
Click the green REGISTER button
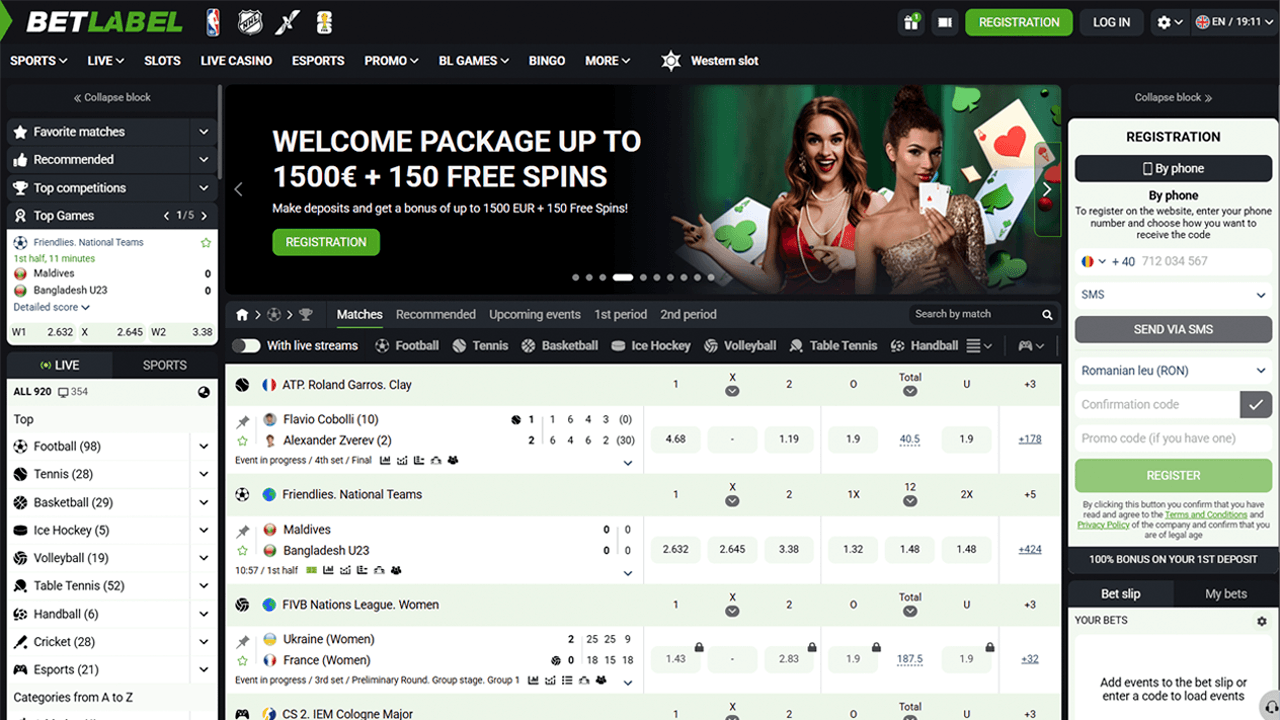(1174, 476)
